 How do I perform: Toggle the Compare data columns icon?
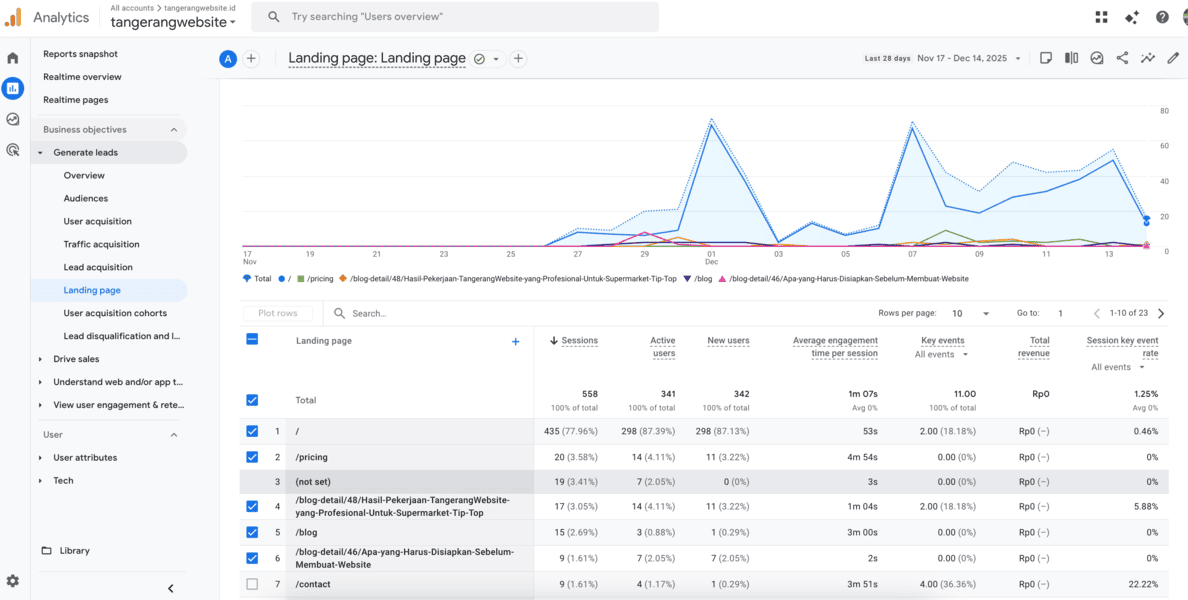click(1071, 58)
